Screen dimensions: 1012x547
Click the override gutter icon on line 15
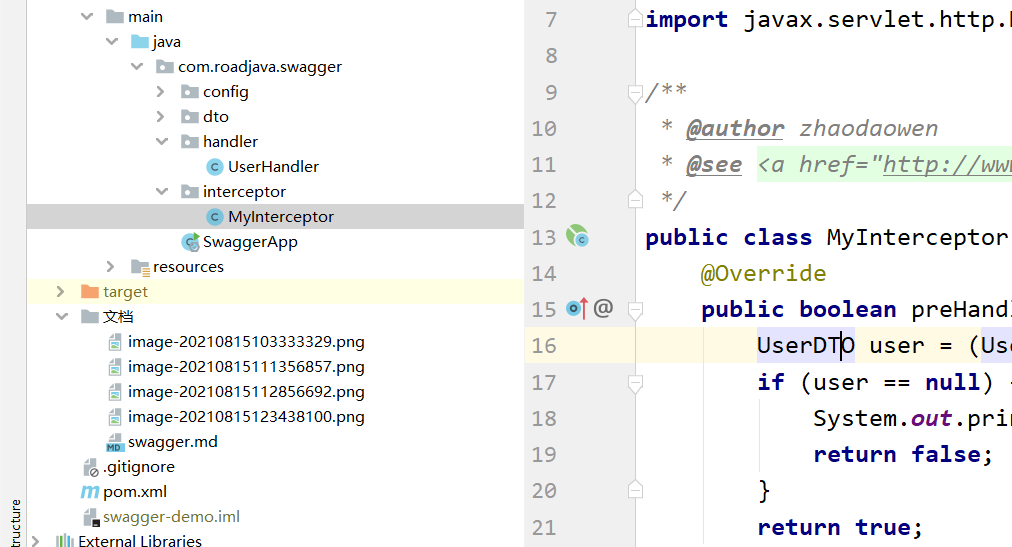point(577,309)
